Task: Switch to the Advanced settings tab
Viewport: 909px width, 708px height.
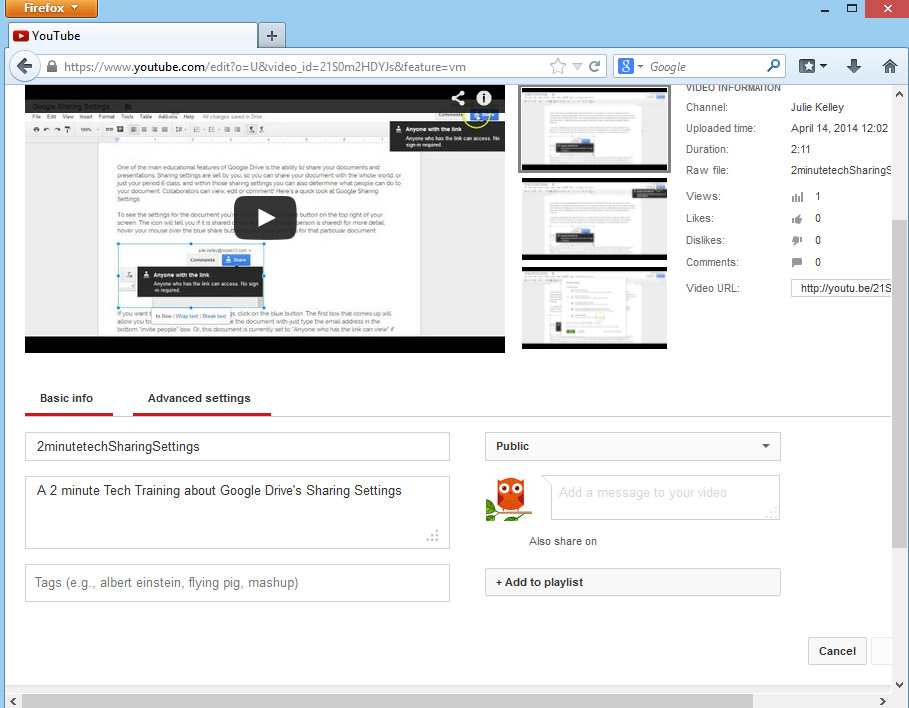Action: (199, 398)
